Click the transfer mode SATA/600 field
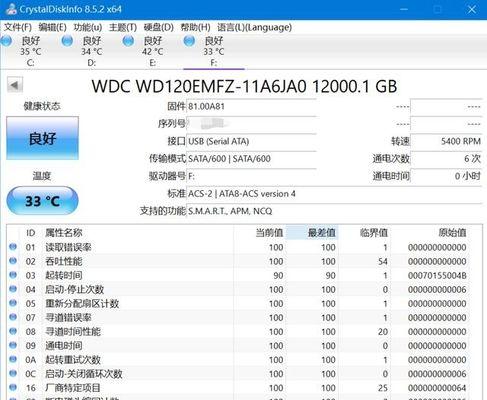 pyautogui.click(x=251, y=159)
